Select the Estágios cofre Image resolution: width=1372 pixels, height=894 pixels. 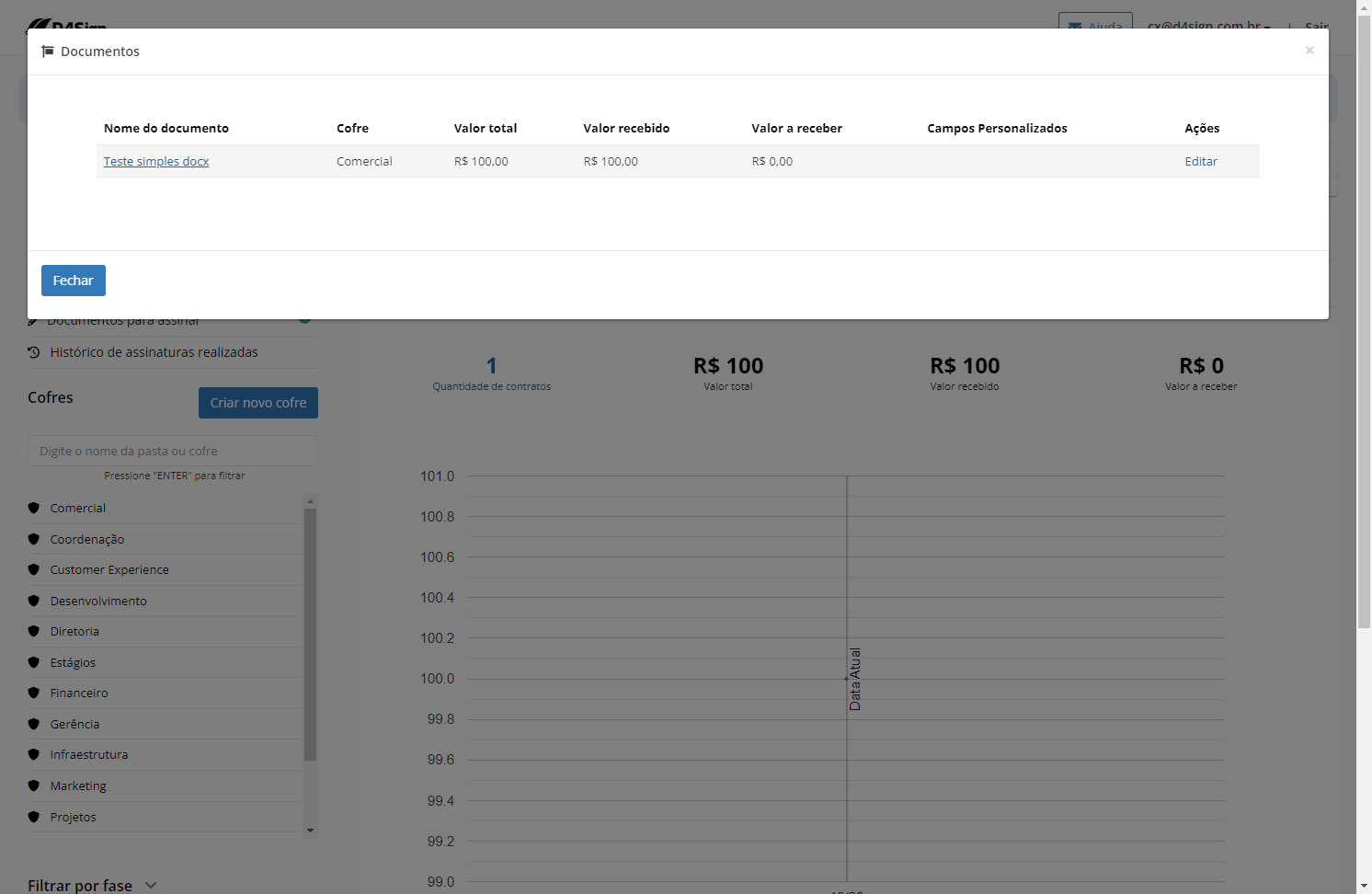point(73,662)
